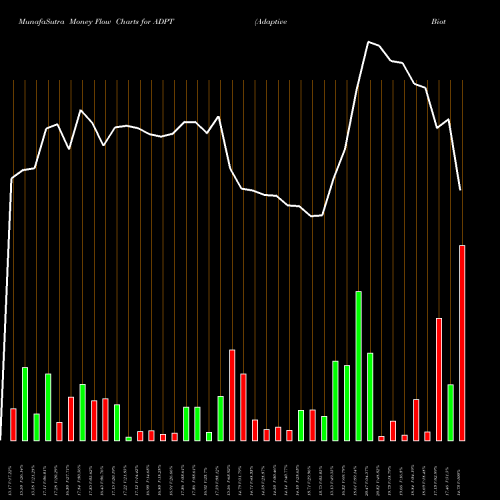Select the first red bar at chart start
500x500 pixels.
point(13,425)
